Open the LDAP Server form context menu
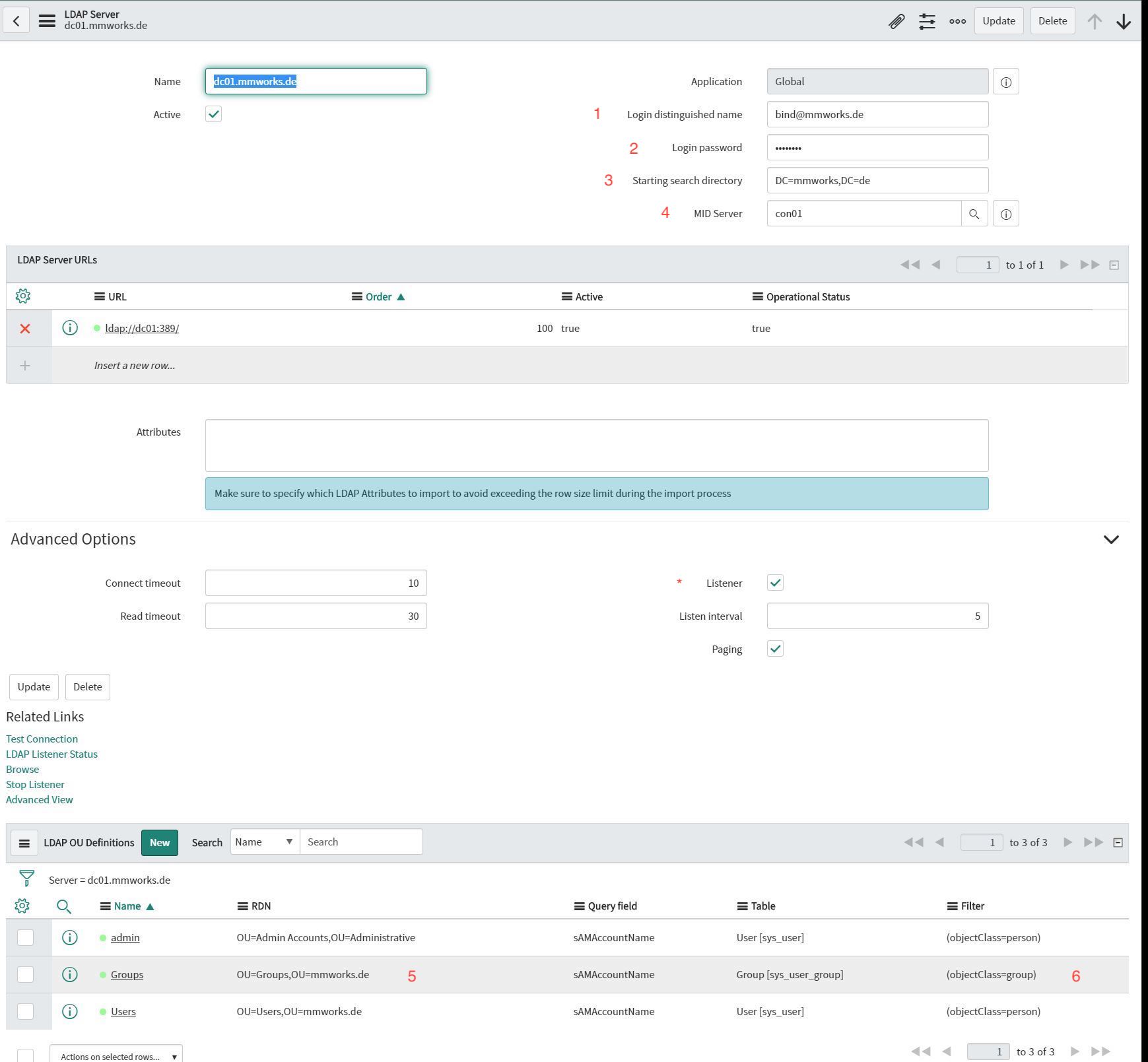Screen dimensions: 1148x1062 coord(47,21)
